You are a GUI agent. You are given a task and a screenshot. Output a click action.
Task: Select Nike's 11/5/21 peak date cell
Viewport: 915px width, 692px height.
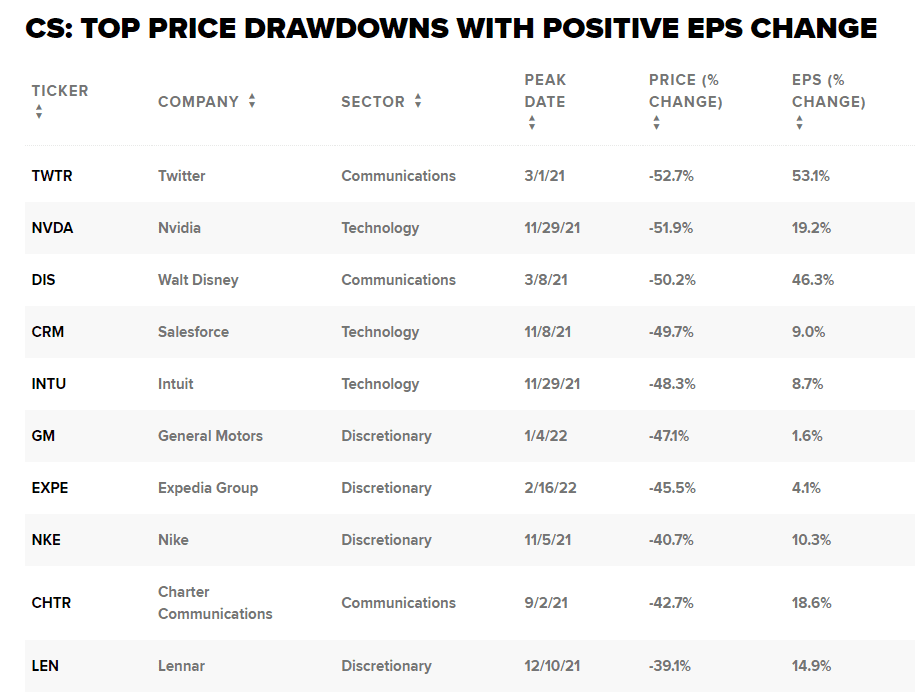[x=547, y=540]
